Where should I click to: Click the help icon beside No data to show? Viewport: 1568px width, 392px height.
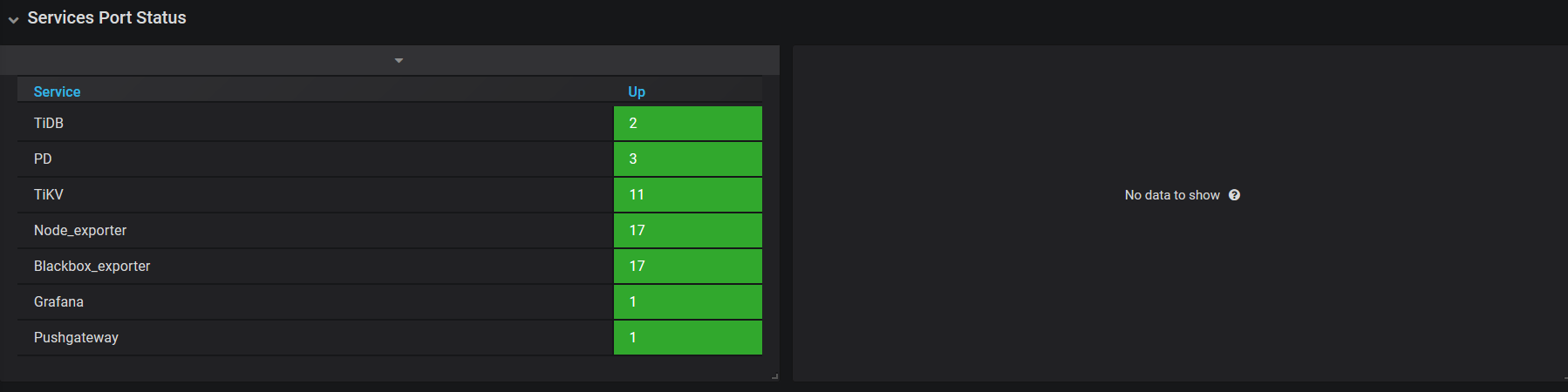[x=1234, y=195]
